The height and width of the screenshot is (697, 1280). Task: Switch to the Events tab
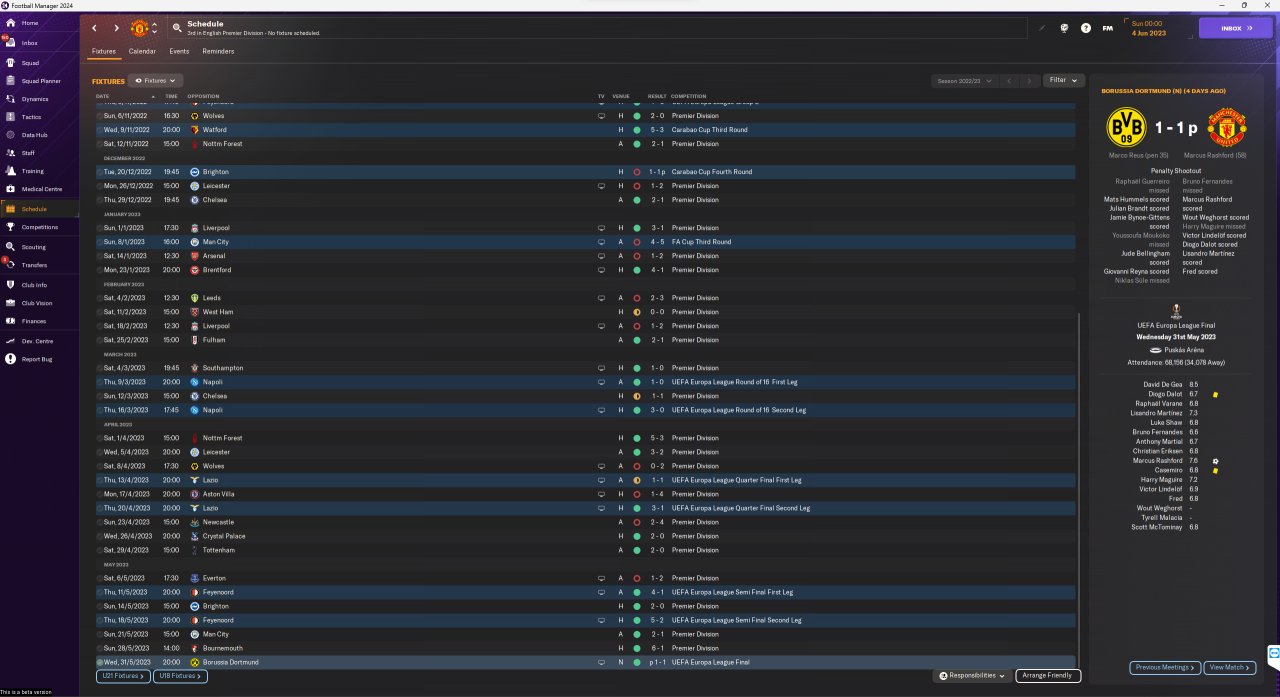pyautogui.click(x=179, y=51)
